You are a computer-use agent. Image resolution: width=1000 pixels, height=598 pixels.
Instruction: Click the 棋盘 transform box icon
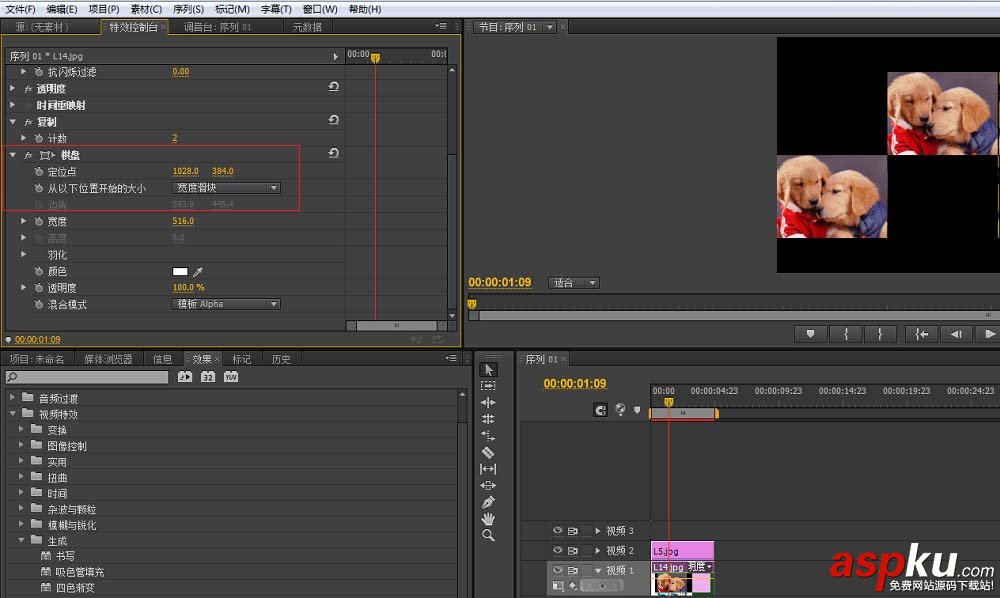click(x=47, y=155)
